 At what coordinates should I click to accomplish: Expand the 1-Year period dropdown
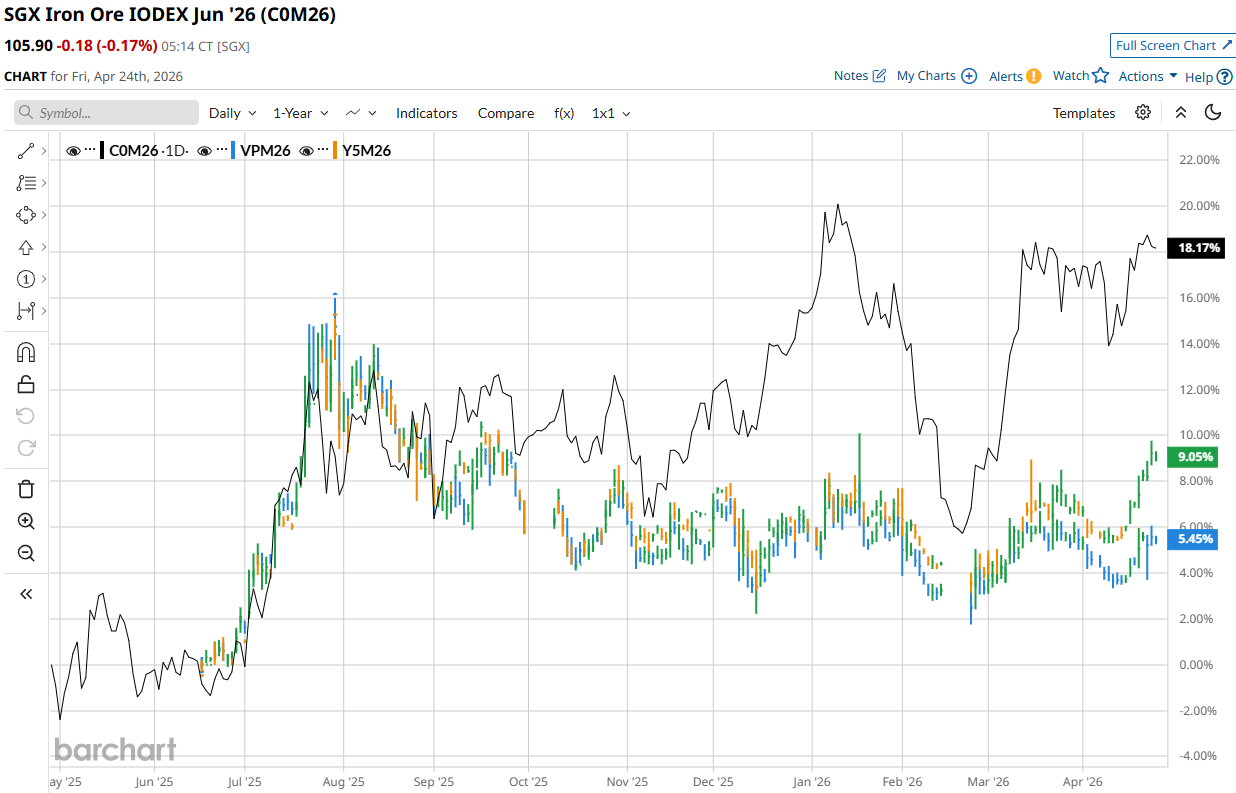click(x=298, y=113)
